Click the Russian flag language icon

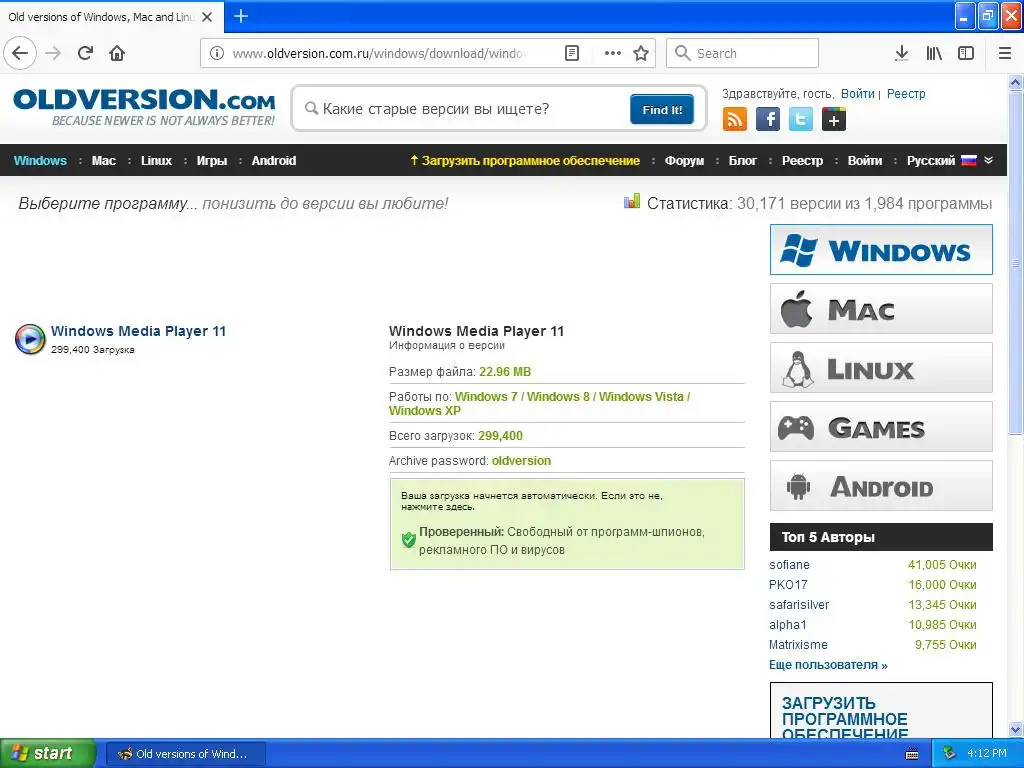[x=969, y=161]
